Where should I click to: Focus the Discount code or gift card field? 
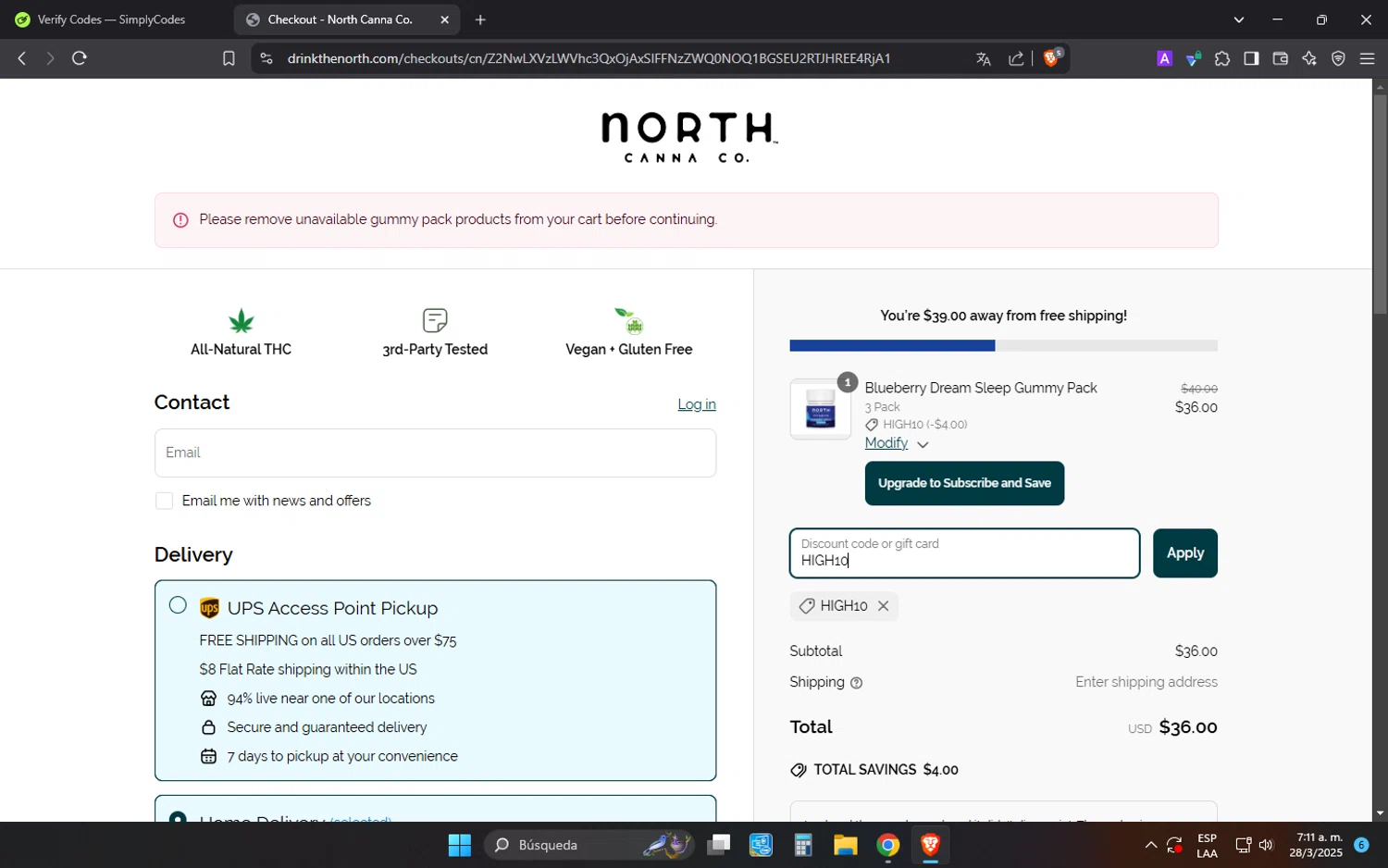coord(964,553)
